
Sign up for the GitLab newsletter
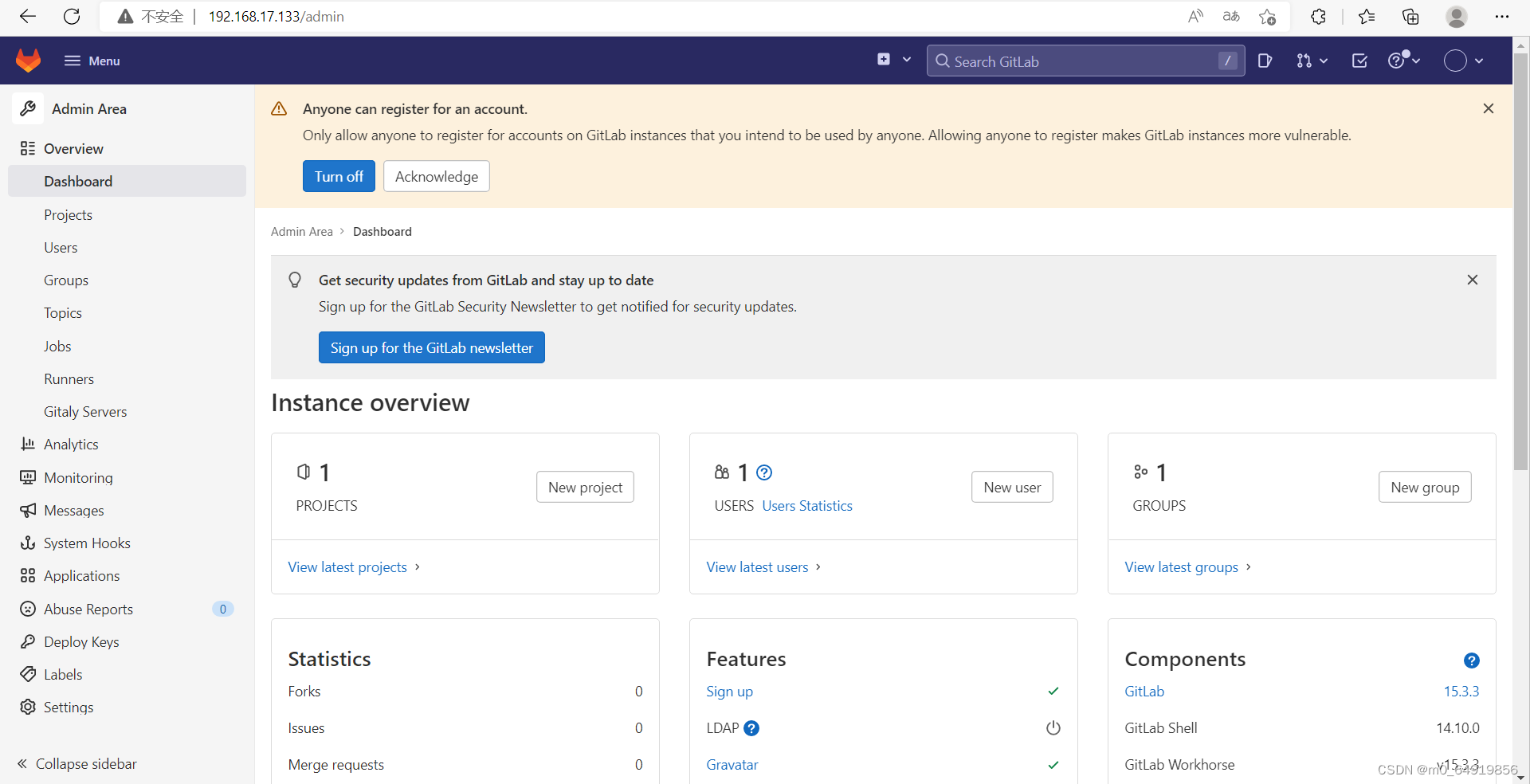(432, 347)
